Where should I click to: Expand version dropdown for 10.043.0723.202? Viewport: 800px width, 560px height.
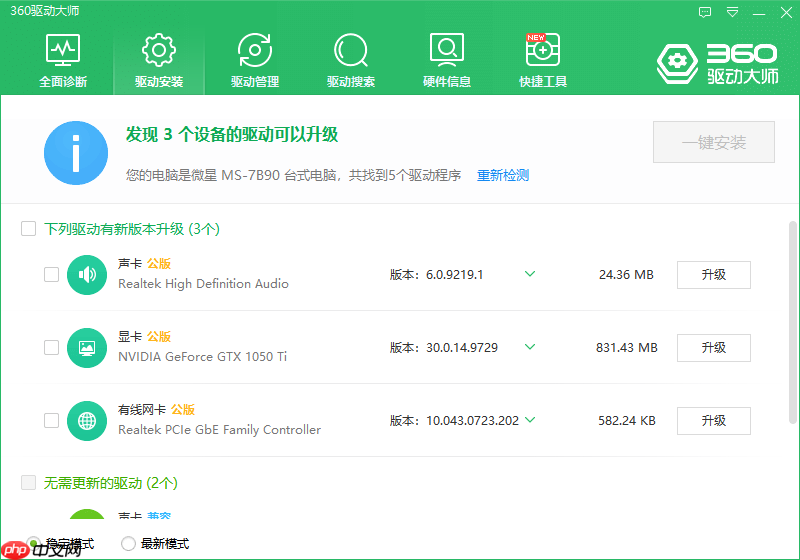pos(530,420)
